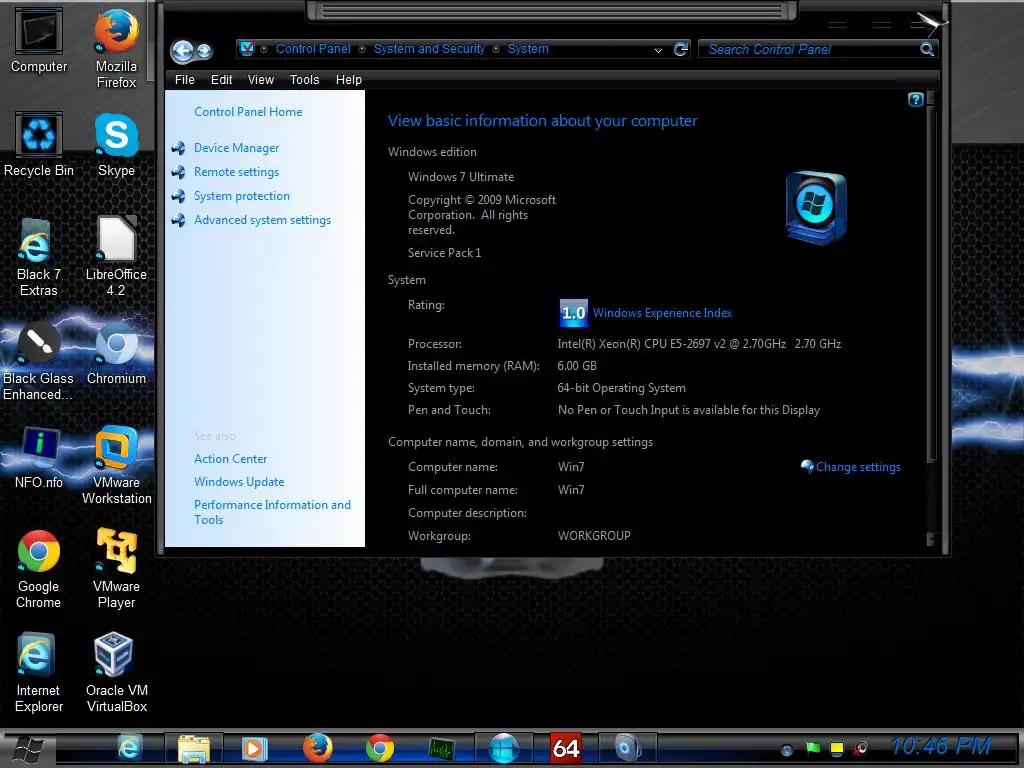The width and height of the screenshot is (1024, 768).
Task: Click Change settings for computer name
Action: [857, 467]
